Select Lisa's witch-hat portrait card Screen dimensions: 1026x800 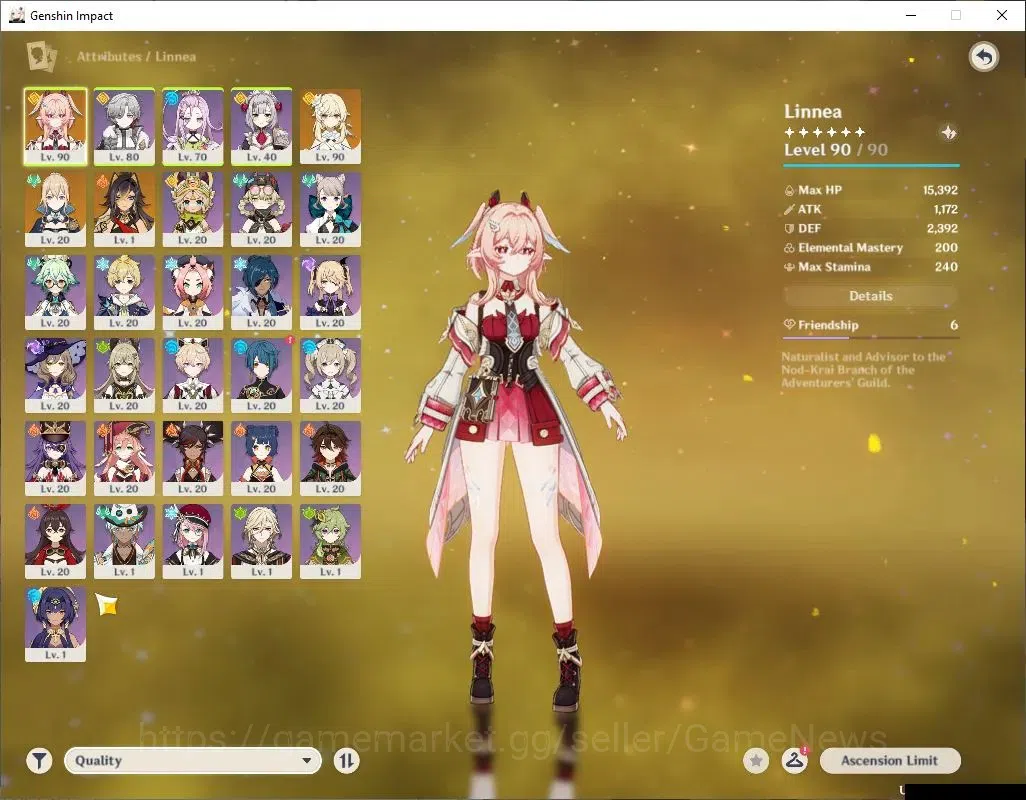[56, 375]
